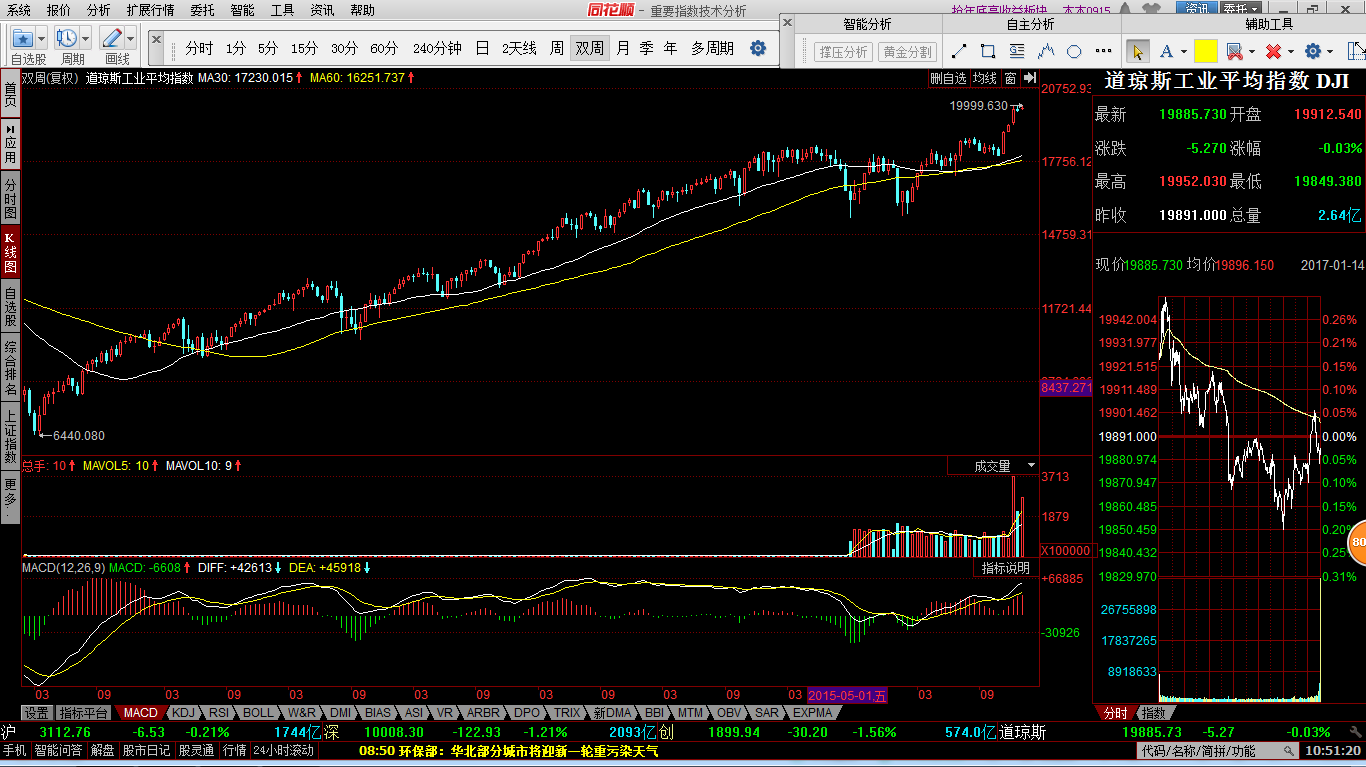Click the jump-to-end arrow icon on chart
This screenshot has width=1366, height=767.
1029,77
